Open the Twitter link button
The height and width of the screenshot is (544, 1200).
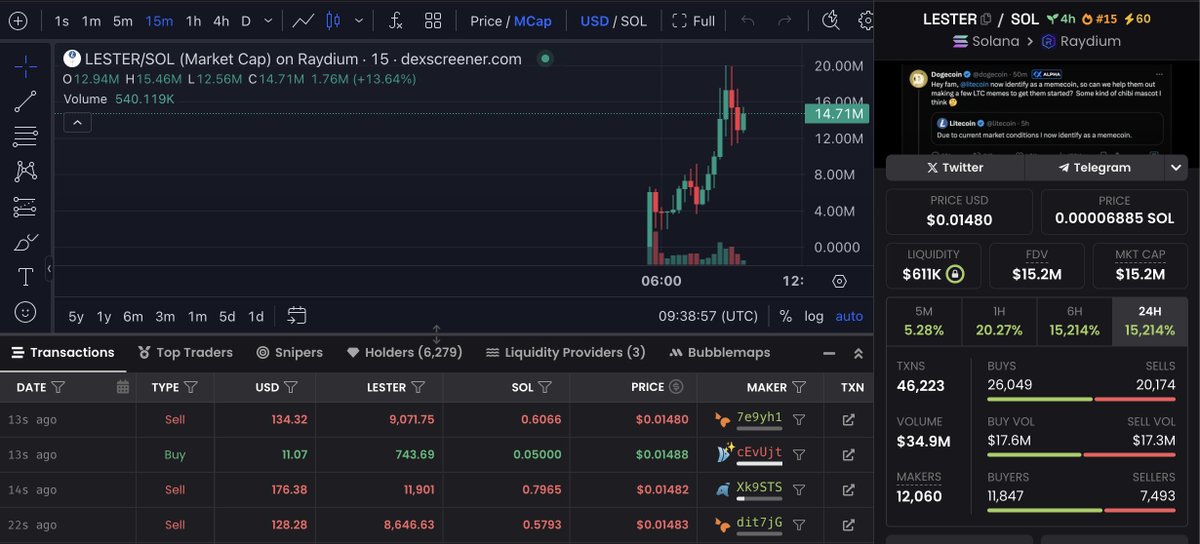(x=955, y=168)
